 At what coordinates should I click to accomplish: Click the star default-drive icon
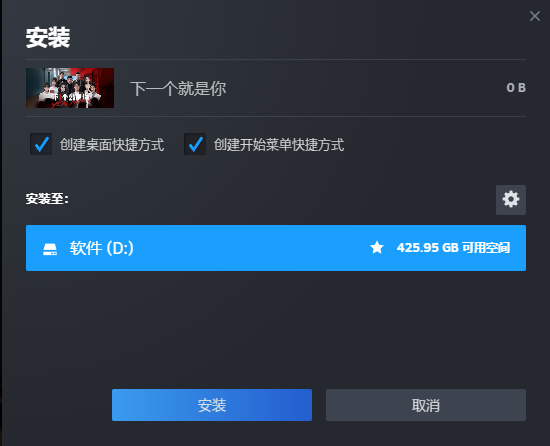pyautogui.click(x=377, y=248)
